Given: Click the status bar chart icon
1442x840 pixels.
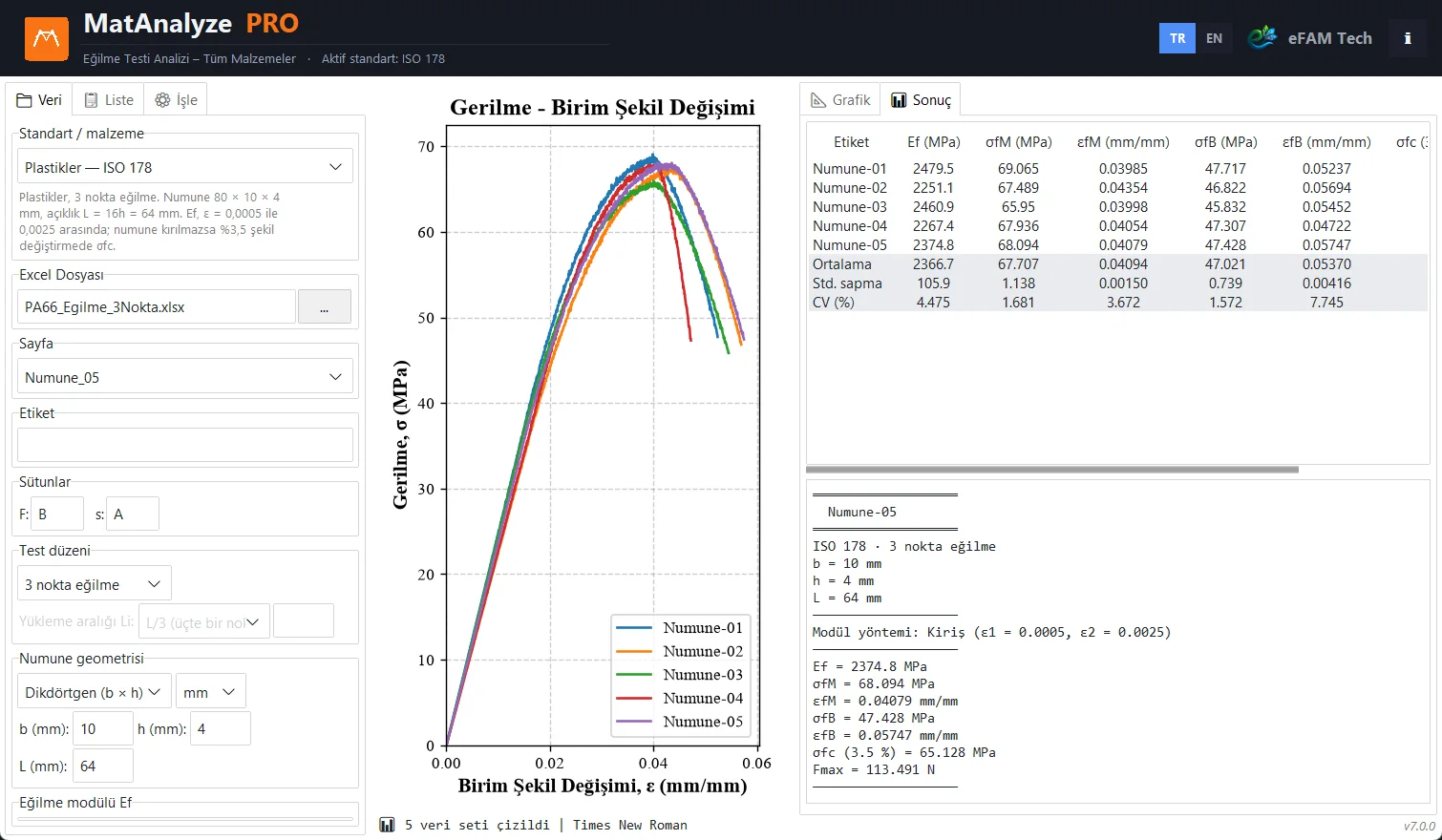Looking at the screenshot, I should (x=387, y=825).
